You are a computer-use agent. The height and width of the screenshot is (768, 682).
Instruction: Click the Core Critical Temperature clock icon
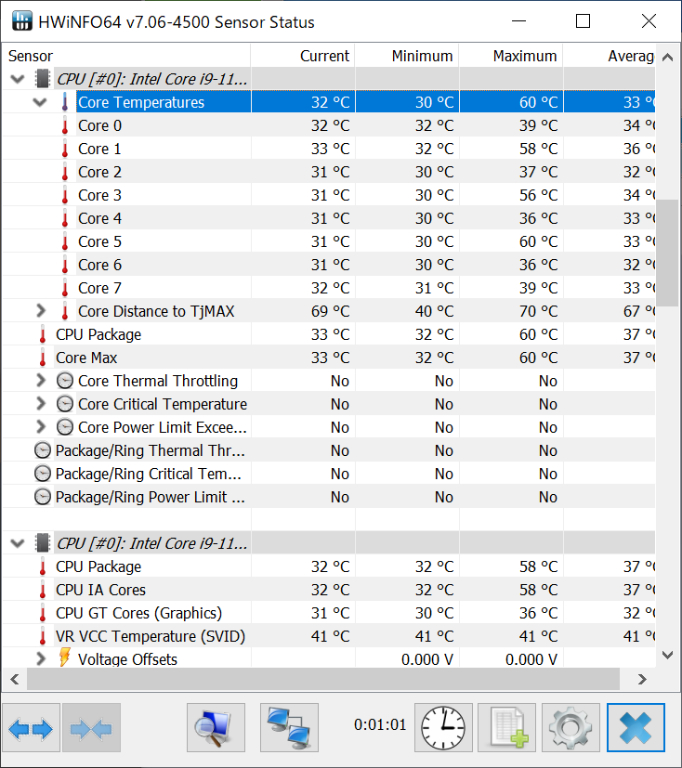click(65, 404)
